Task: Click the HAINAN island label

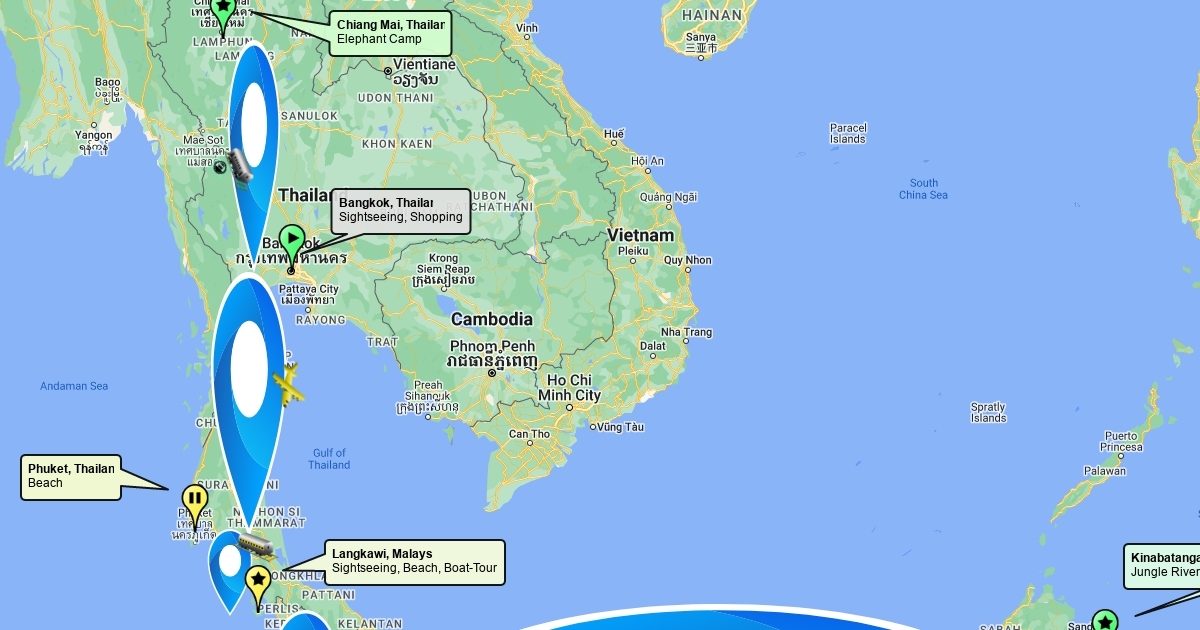Action: pos(711,15)
